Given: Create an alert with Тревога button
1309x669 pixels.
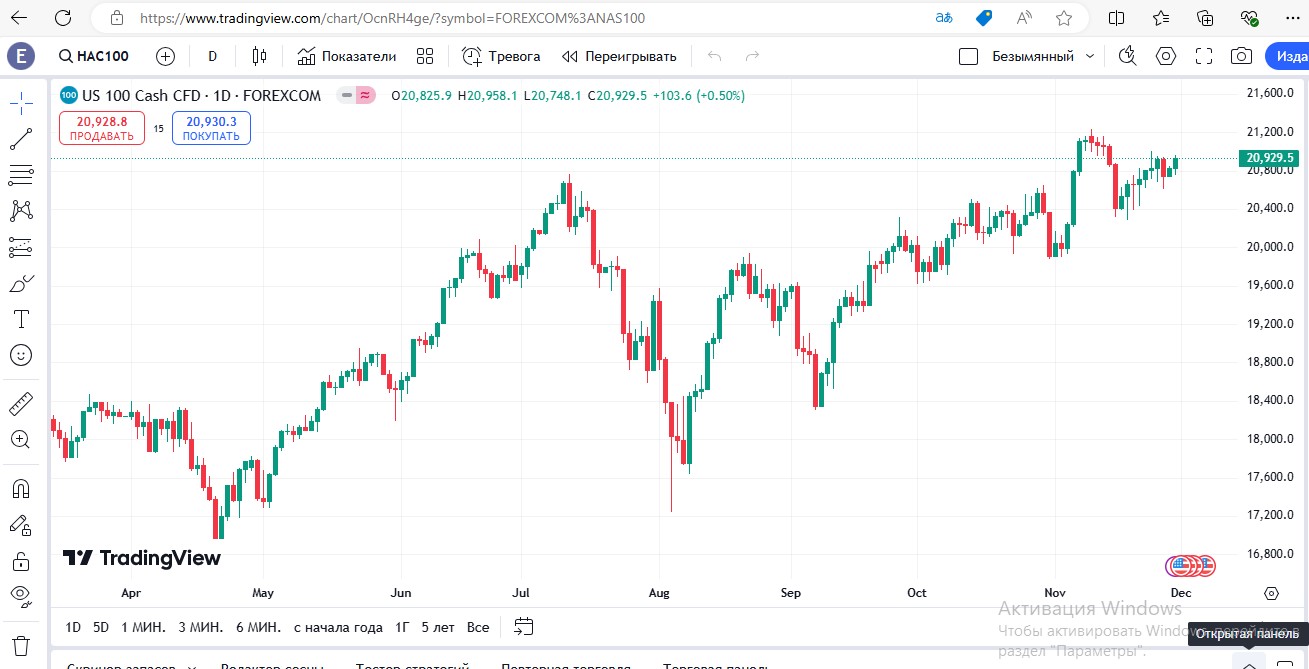Looking at the screenshot, I should 501,56.
